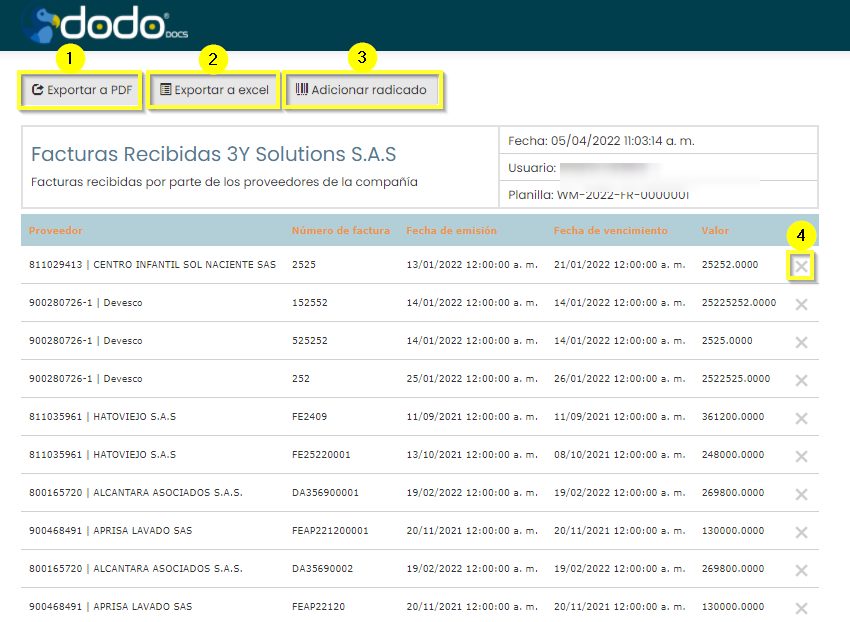
Task: Delete invoice 525252 with its X icon
Action: point(801,342)
